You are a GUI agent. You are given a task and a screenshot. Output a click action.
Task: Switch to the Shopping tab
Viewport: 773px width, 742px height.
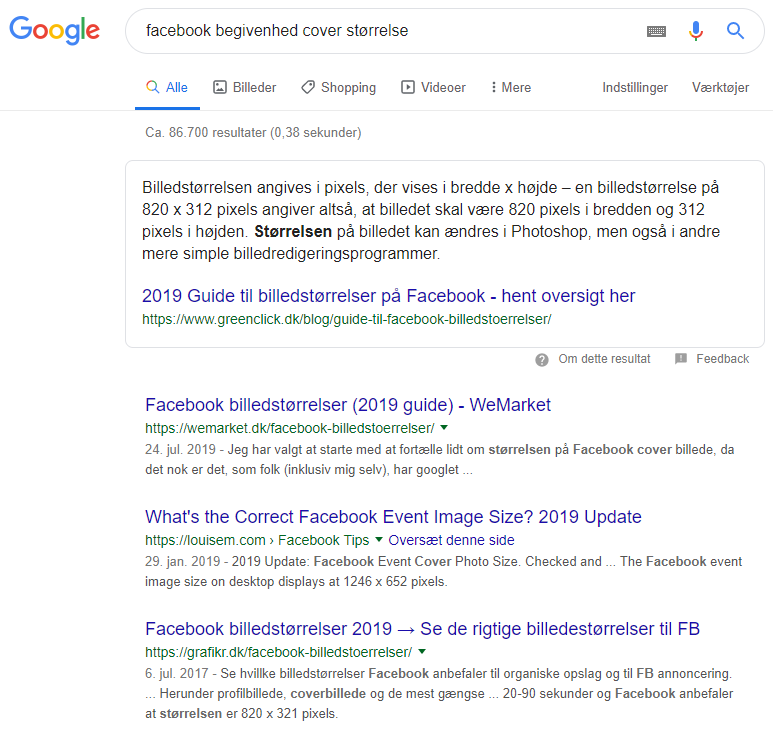[x=338, y=88]
